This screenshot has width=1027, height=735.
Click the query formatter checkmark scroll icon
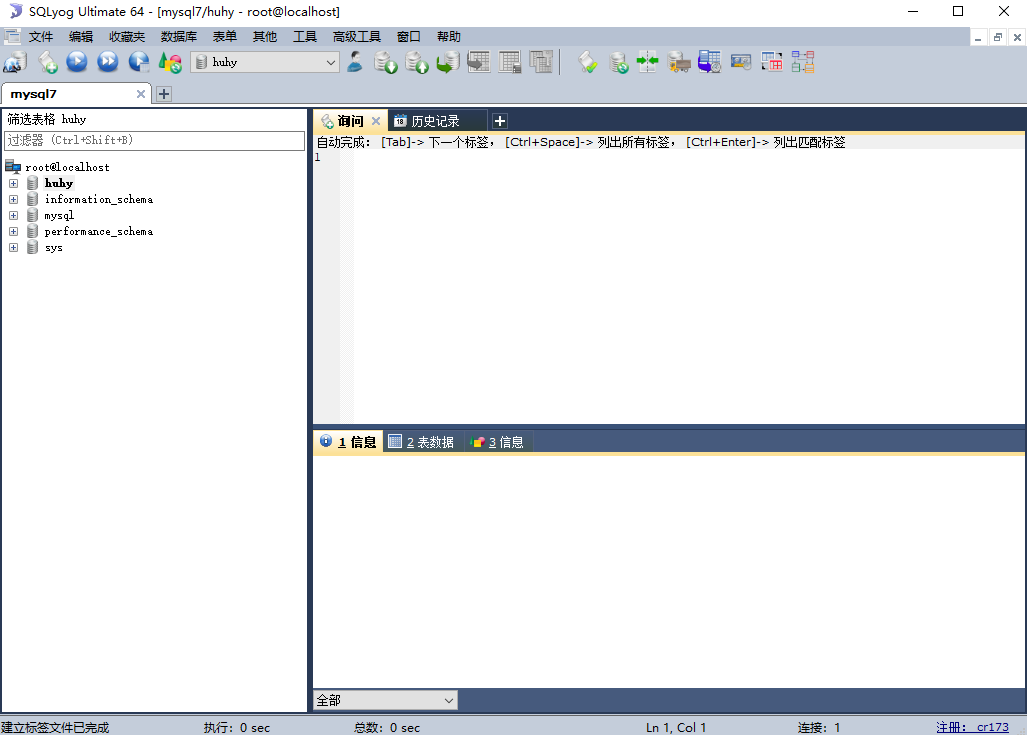588,62
